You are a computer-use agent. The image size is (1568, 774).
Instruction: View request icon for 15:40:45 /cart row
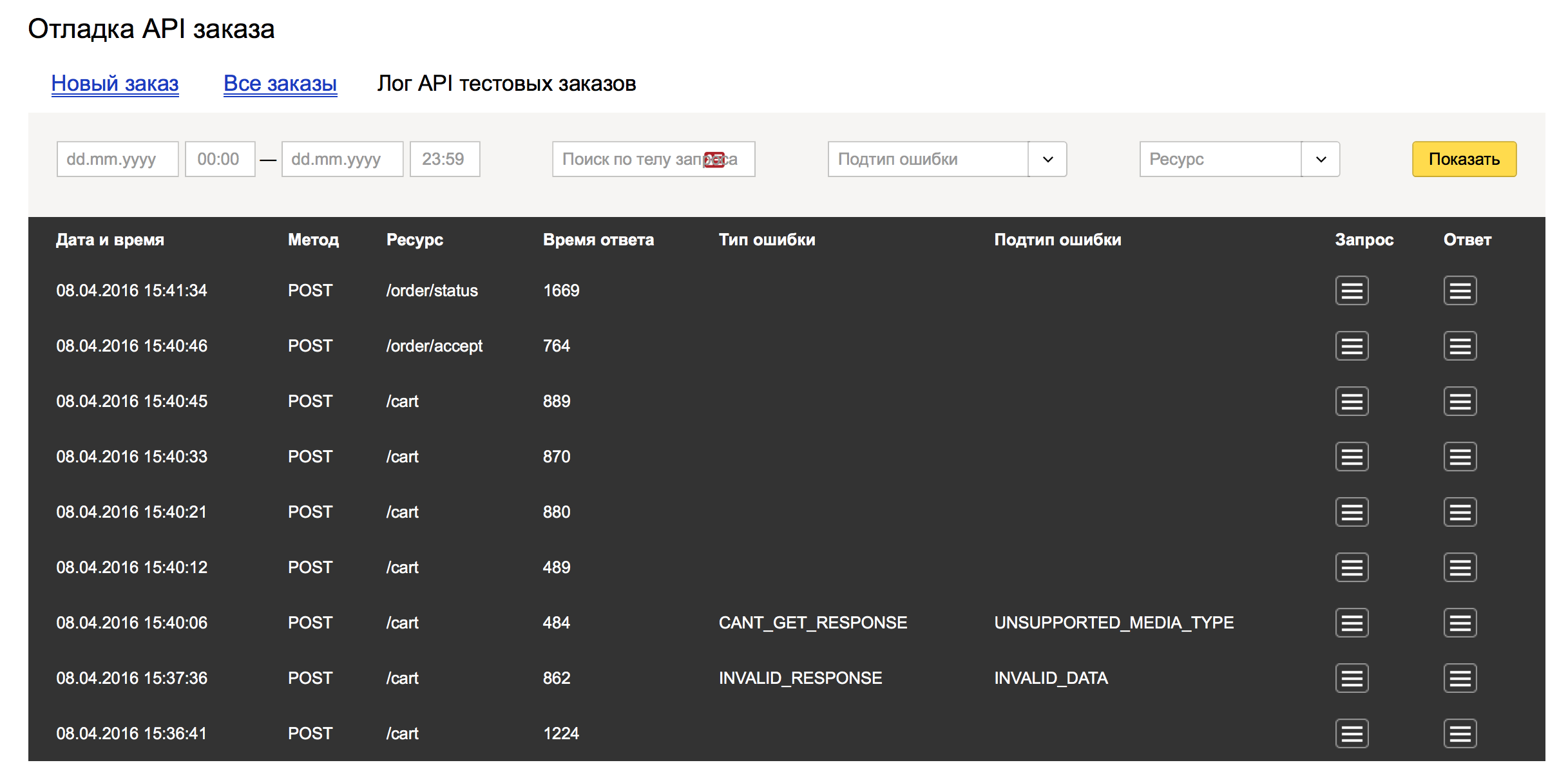point(1352,401)
